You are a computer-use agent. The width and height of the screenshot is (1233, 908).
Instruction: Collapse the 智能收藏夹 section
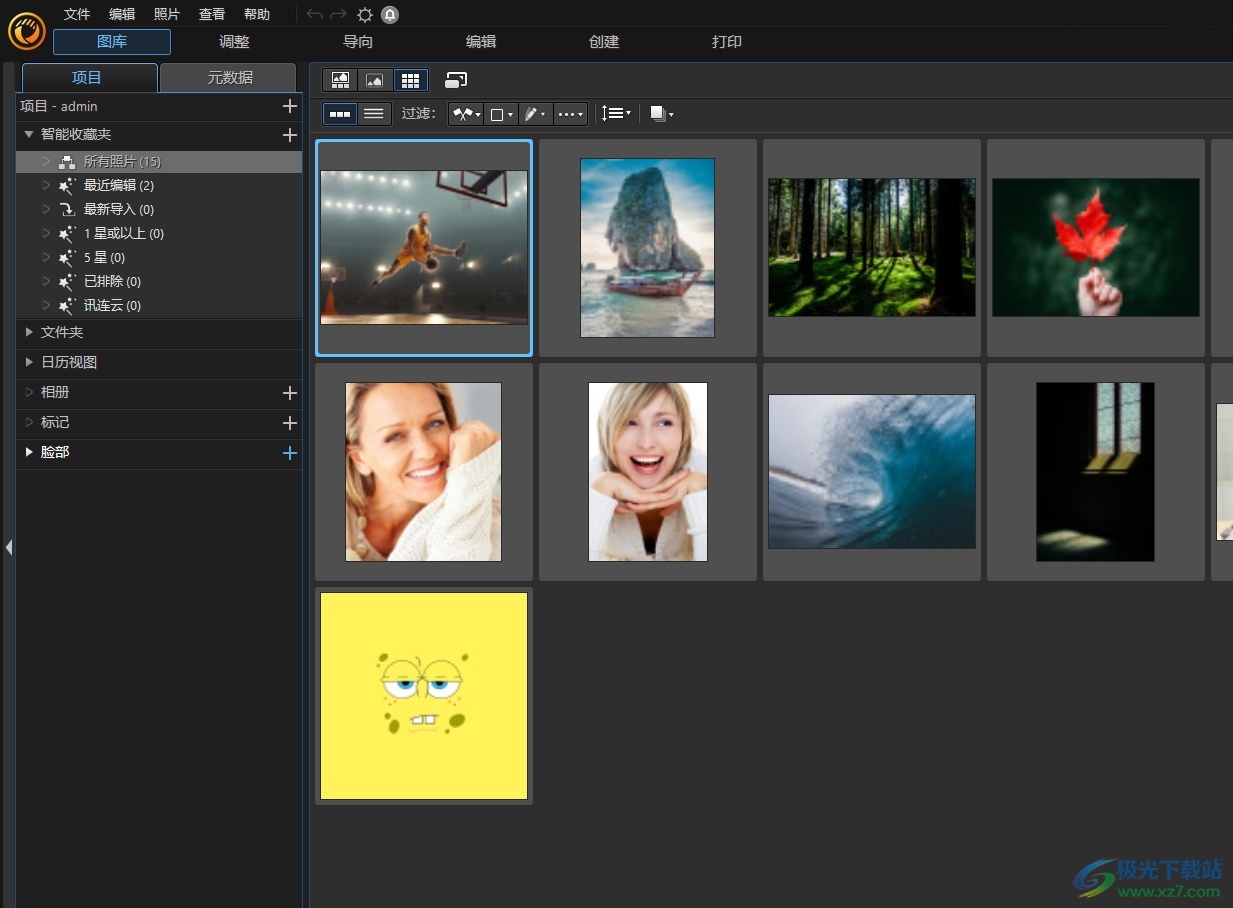pyautogui.click(x=29, y=134)
